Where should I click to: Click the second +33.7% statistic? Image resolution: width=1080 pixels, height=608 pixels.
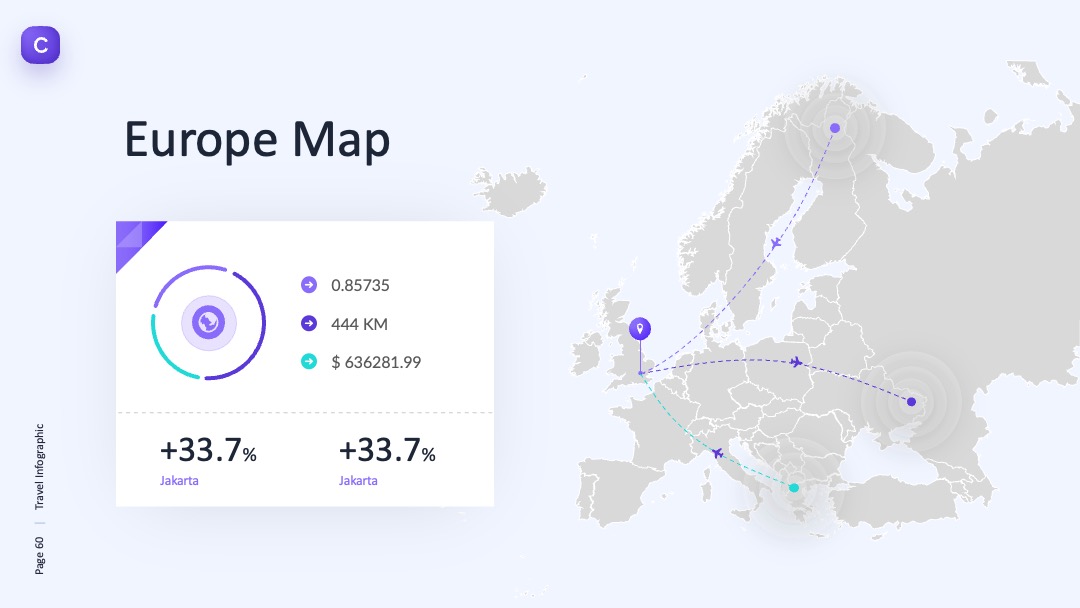pos(387,450)
